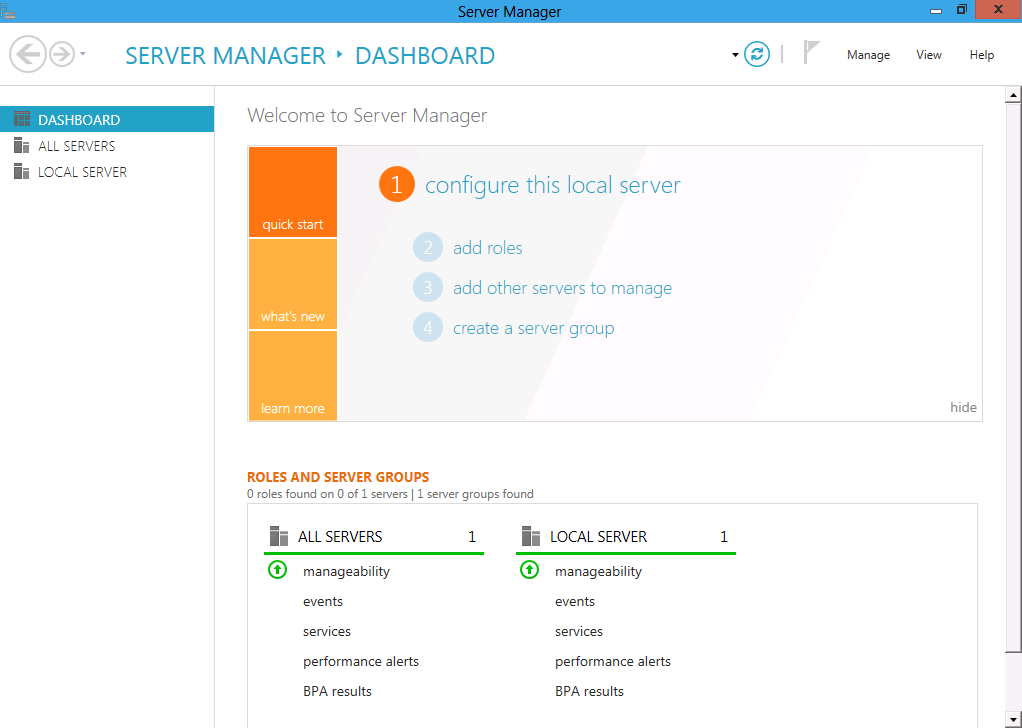Open the Manage menu
This screenshot has height=728, width=1022.
[868, 55]
